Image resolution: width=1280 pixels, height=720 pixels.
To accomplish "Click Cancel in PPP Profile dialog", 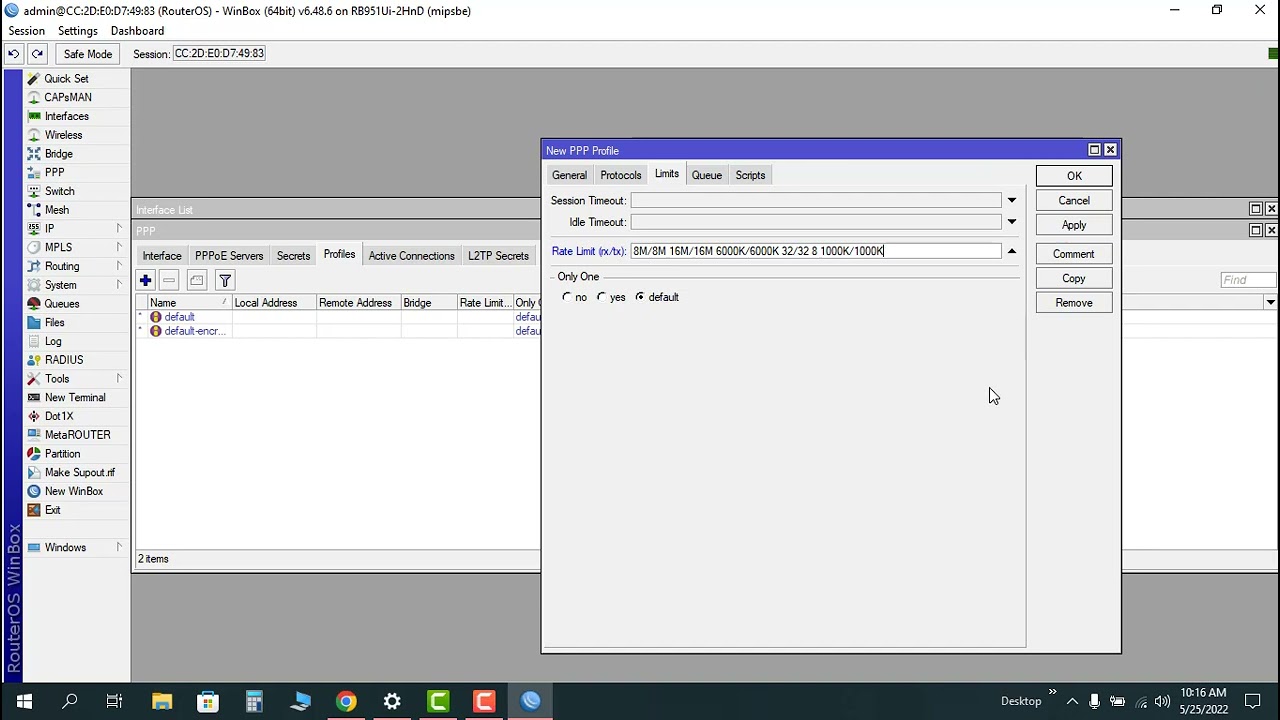I will coord(1074,200).
